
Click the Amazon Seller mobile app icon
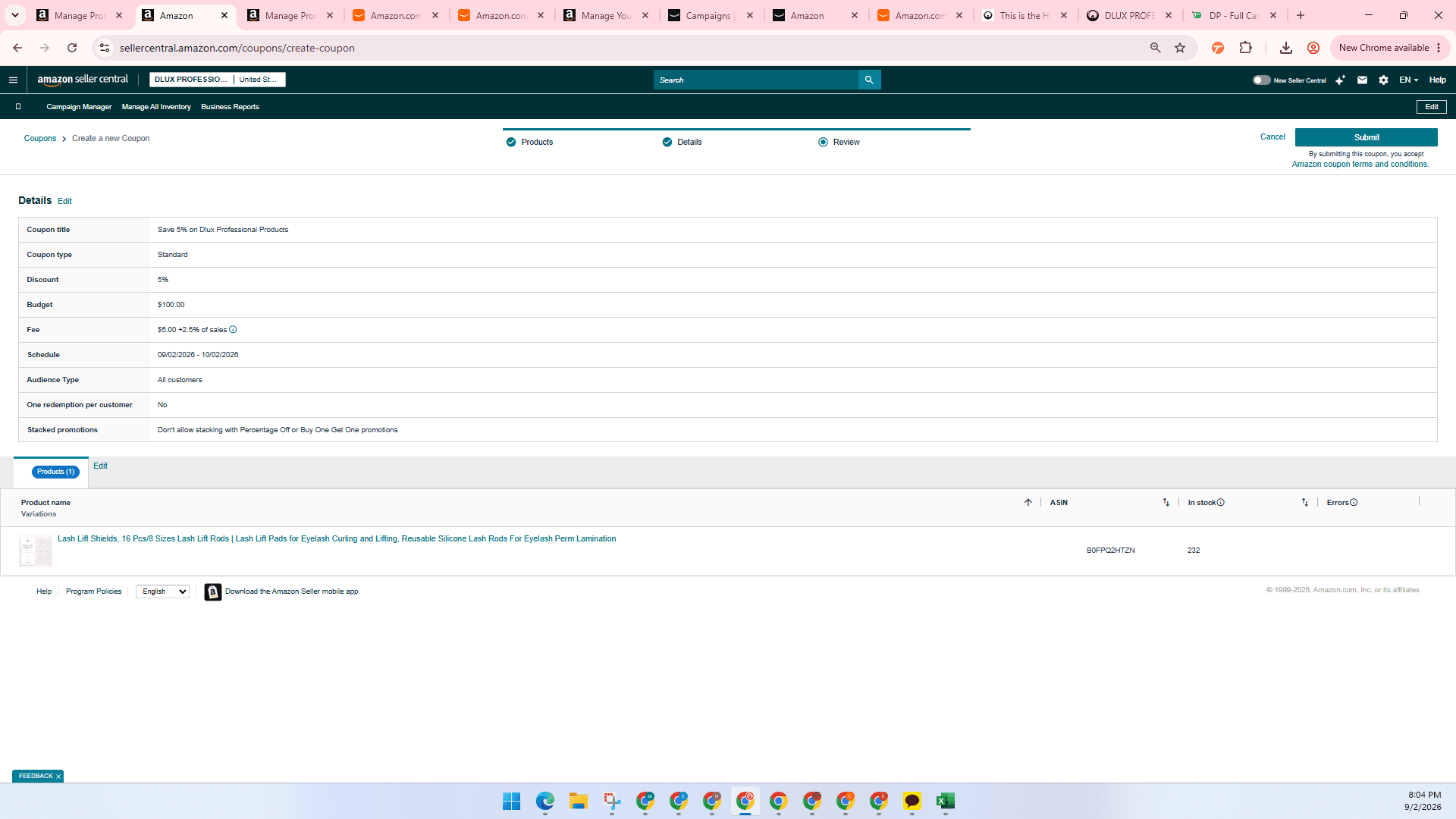click(213, 591)
